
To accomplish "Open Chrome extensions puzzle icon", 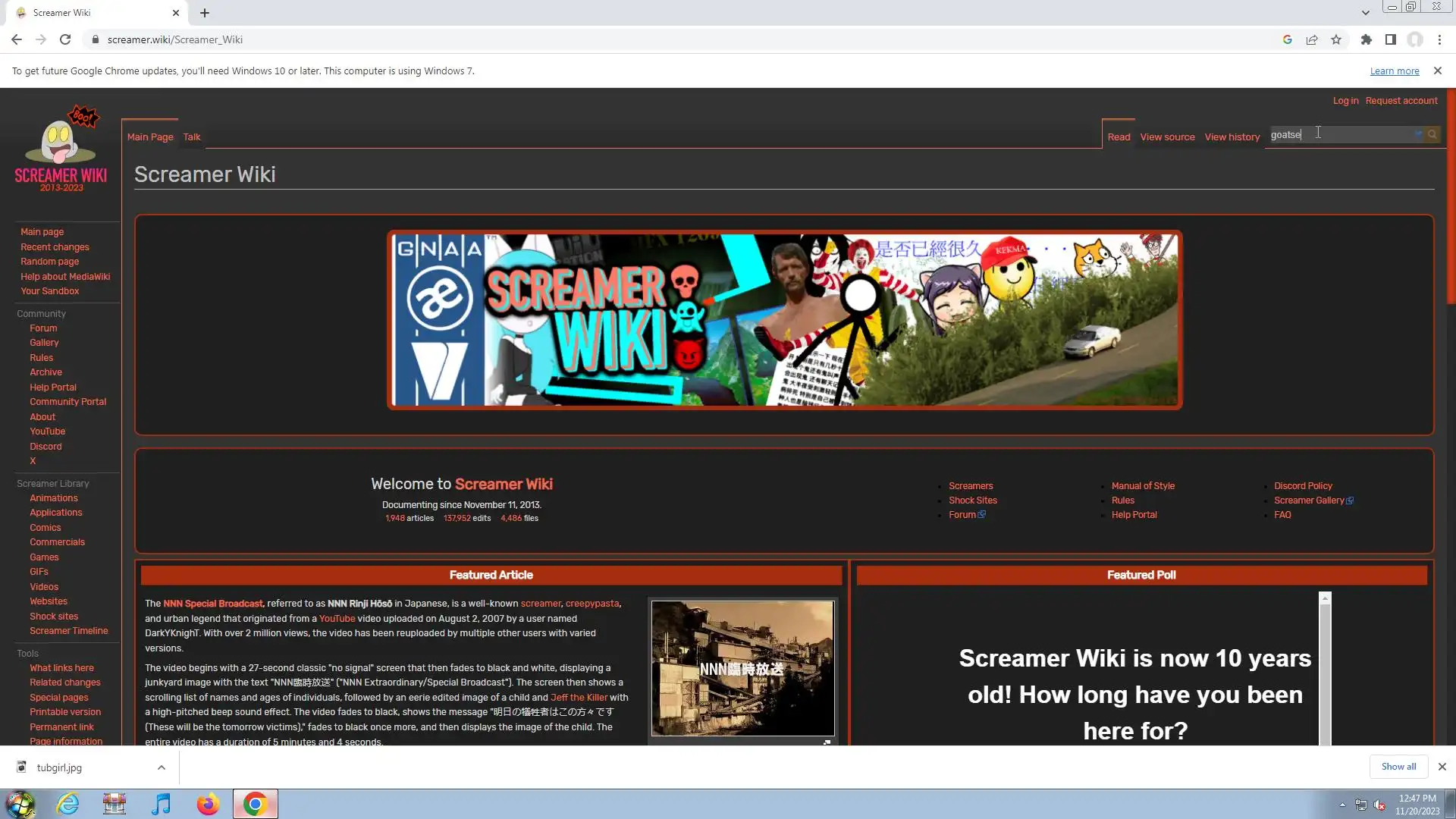I will [x=1366, y=39].
